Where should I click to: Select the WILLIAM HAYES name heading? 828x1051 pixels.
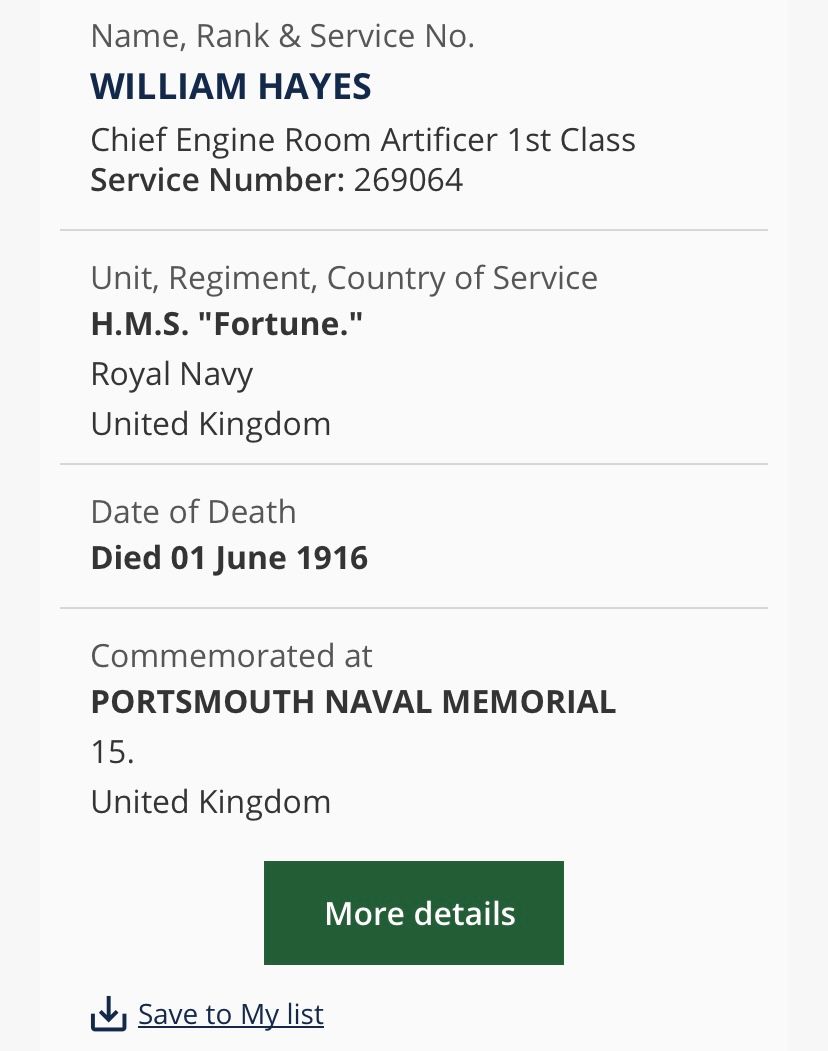coord(231,87)
